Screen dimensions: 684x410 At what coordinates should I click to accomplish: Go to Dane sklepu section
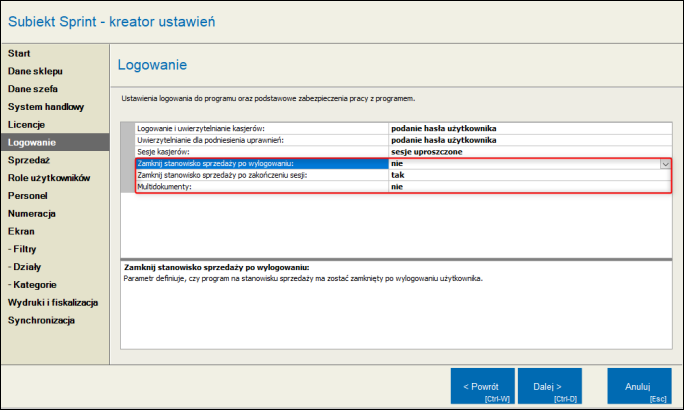(x=36, y=70)
